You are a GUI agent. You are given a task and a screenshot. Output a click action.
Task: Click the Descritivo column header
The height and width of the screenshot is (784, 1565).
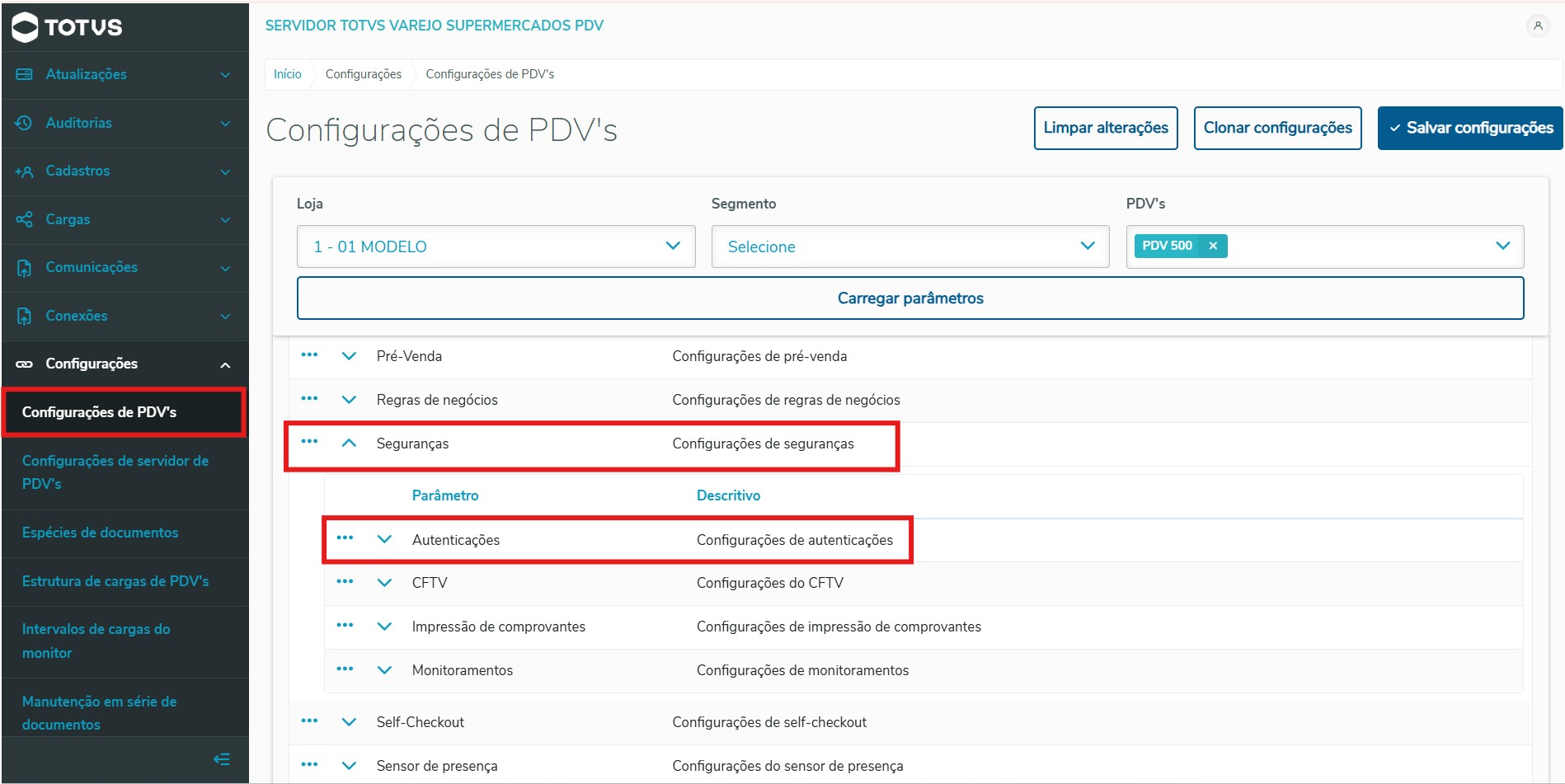tap(729, 495)
